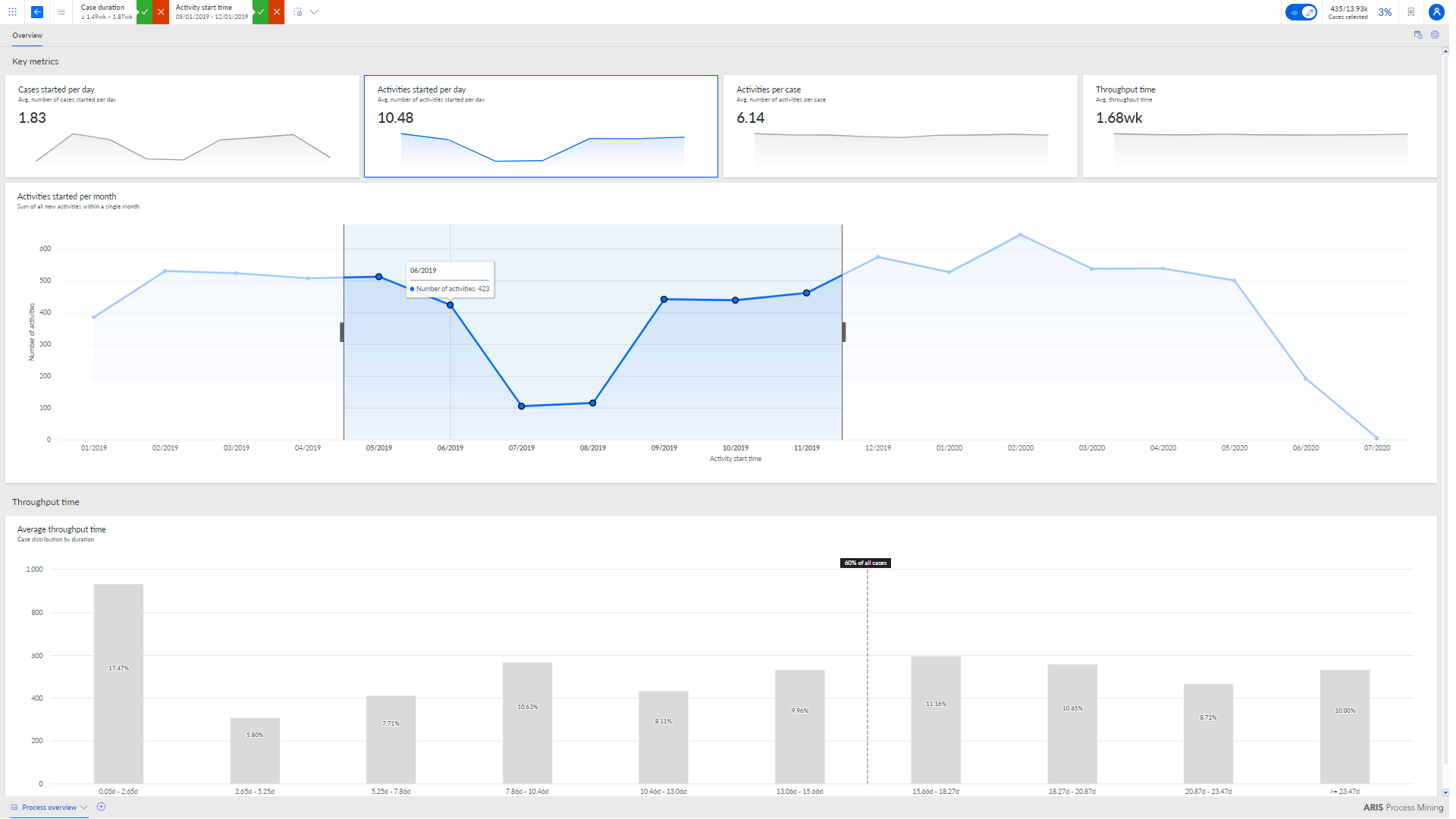The image size is (1456, 819).
Task: Click the 3% selection percentage
Action: pos(1385,12)
